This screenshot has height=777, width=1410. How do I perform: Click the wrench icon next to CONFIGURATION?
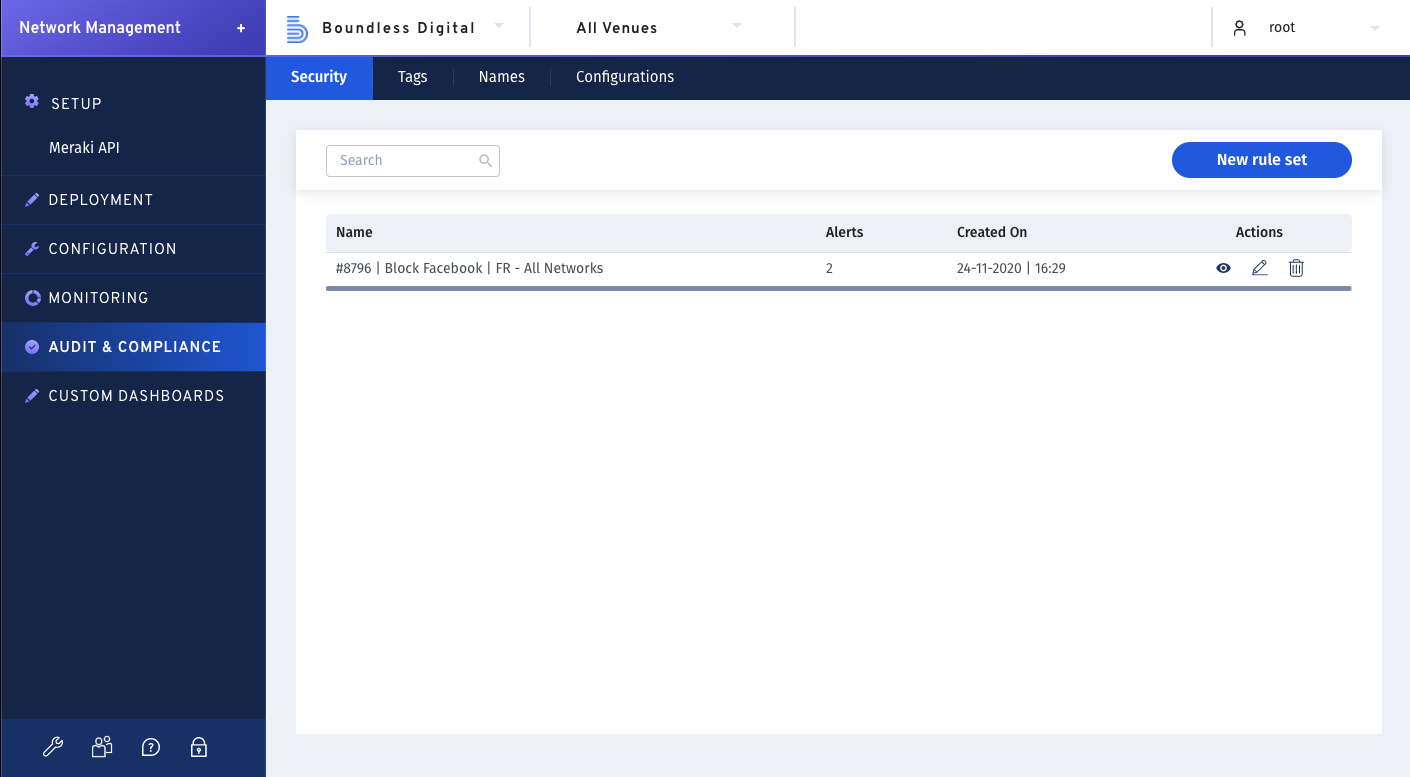coord(32,249)
